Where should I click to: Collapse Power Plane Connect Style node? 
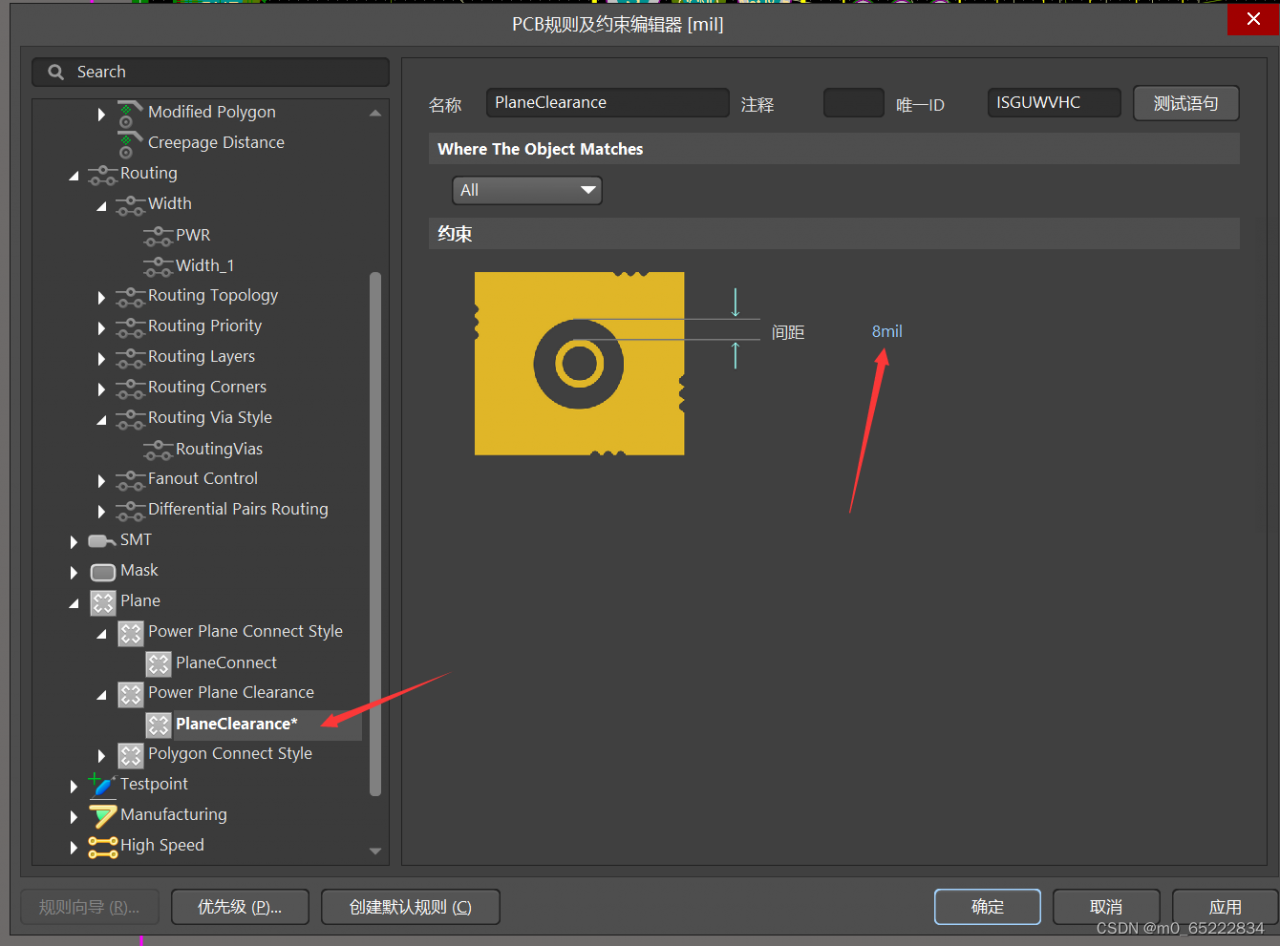click(x=102, y=634)
